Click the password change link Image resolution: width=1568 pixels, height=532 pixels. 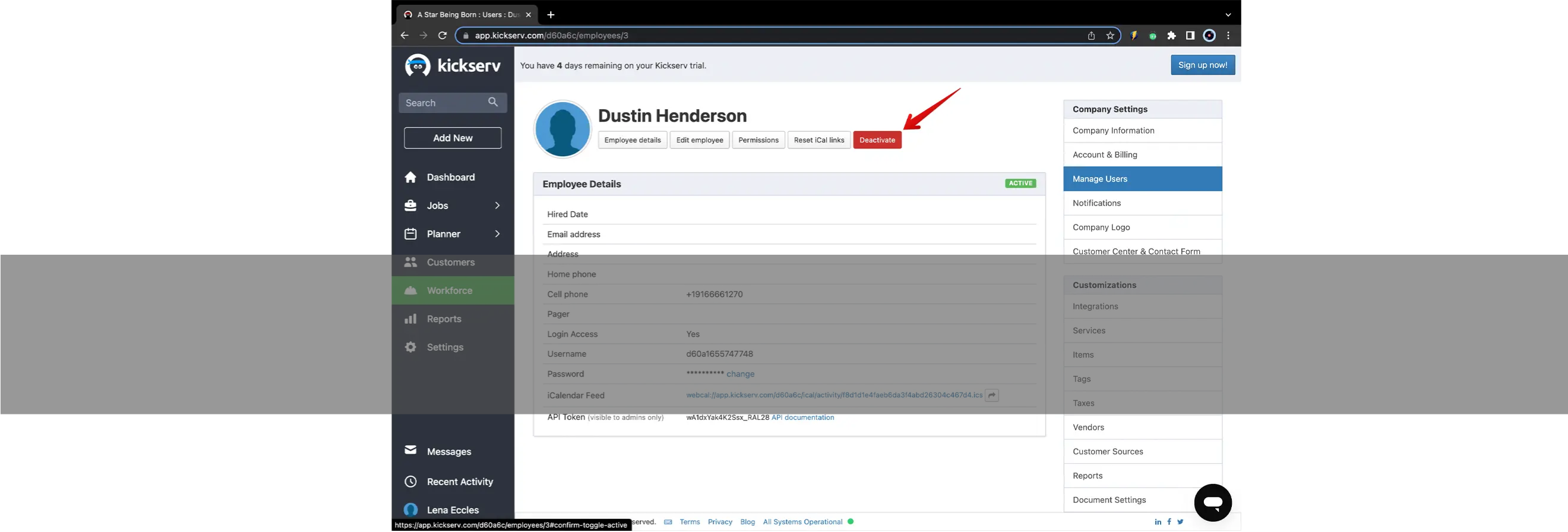(740, 374)
